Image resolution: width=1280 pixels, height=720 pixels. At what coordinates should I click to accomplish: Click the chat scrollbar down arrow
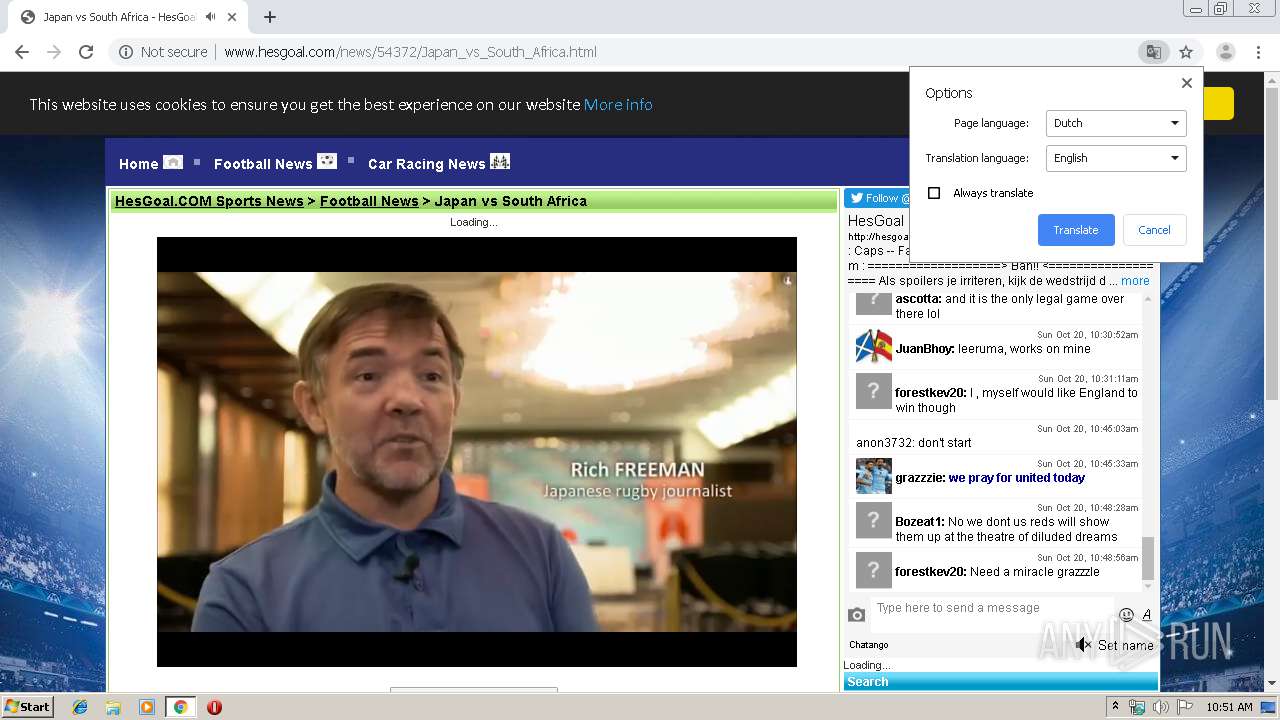tap(1148, 586)
